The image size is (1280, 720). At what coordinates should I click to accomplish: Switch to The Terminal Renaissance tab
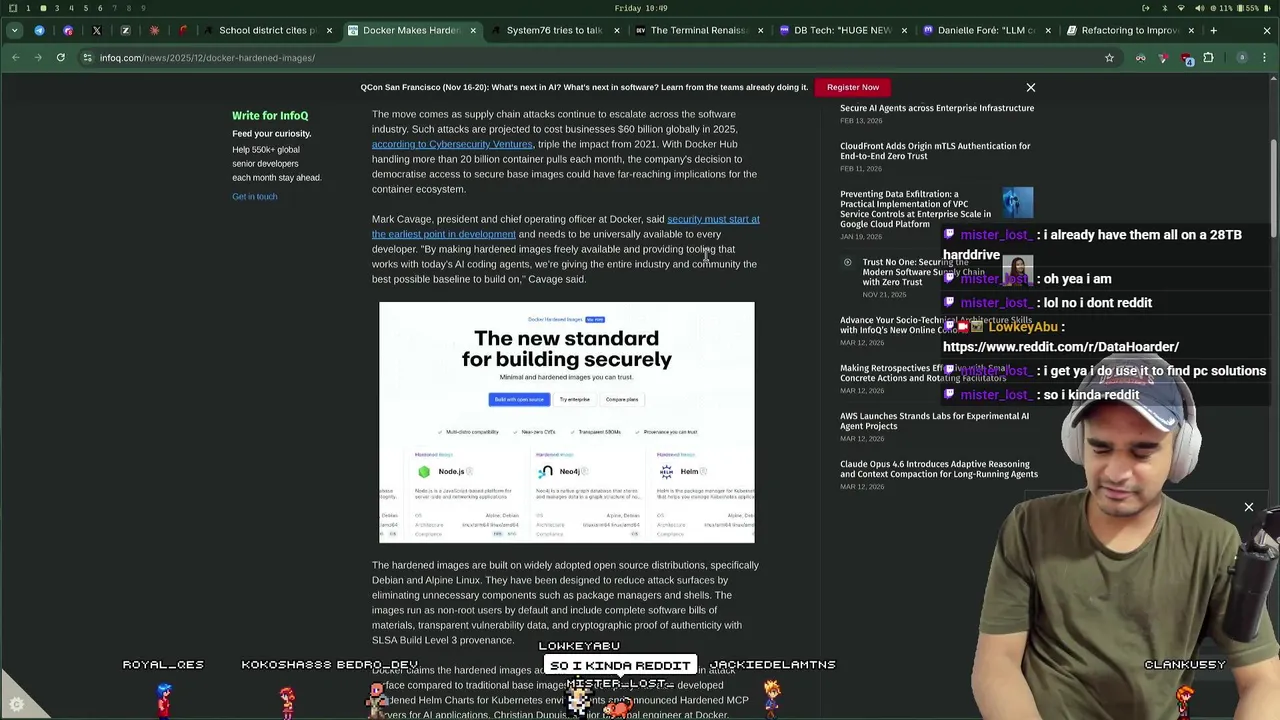(x=698, y=30)
